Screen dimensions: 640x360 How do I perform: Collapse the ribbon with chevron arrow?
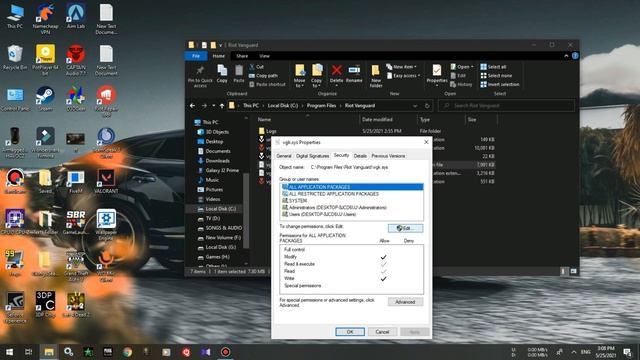click(566, 56)
